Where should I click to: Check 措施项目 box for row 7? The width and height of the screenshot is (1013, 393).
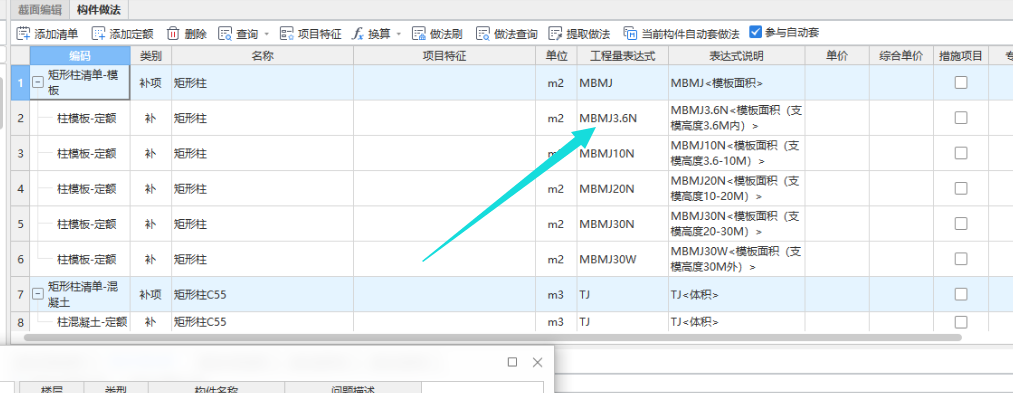click(961, 294)
